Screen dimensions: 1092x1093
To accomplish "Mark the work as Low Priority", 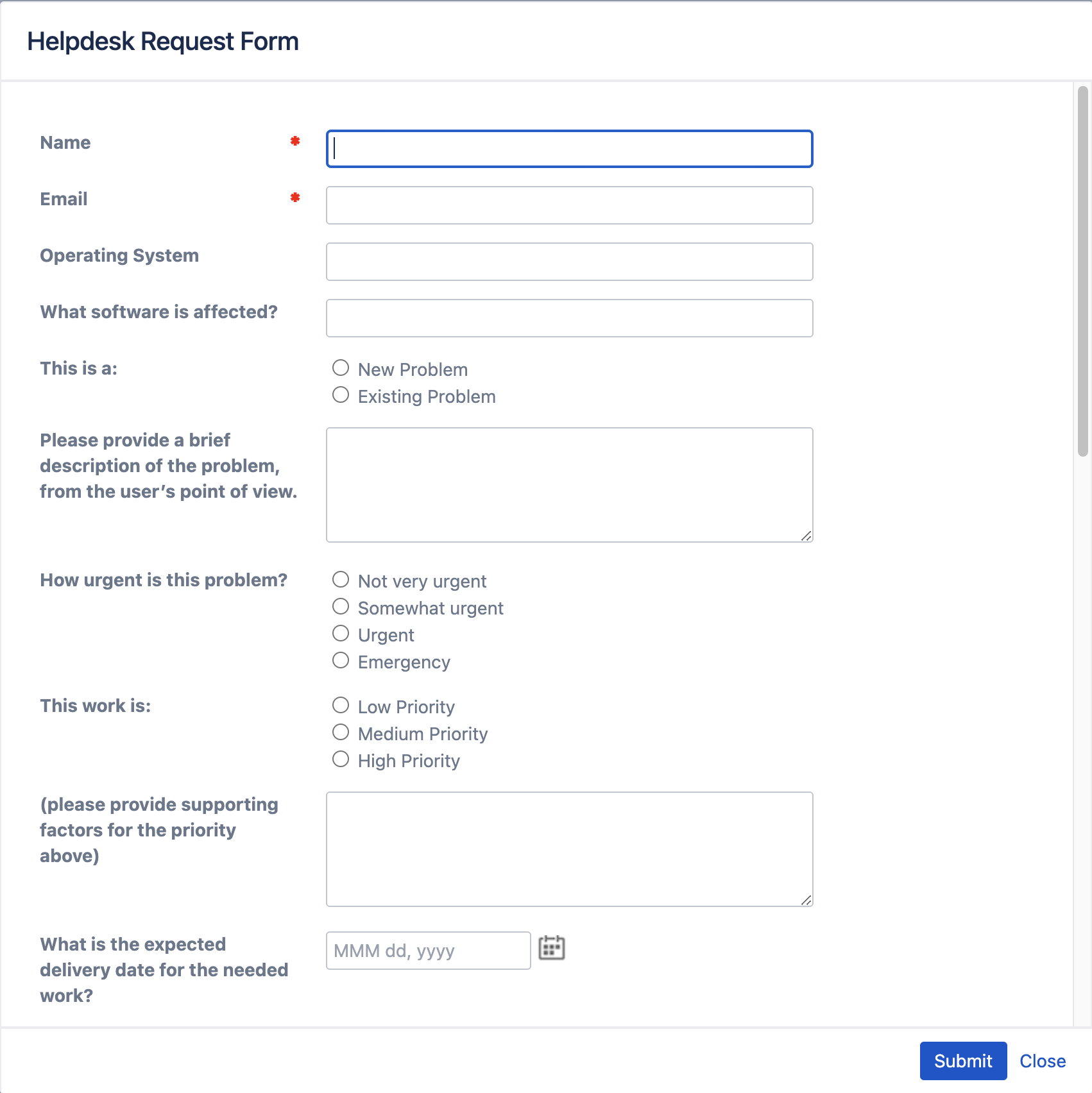I will pyautogui.click(x=341, y=705).
